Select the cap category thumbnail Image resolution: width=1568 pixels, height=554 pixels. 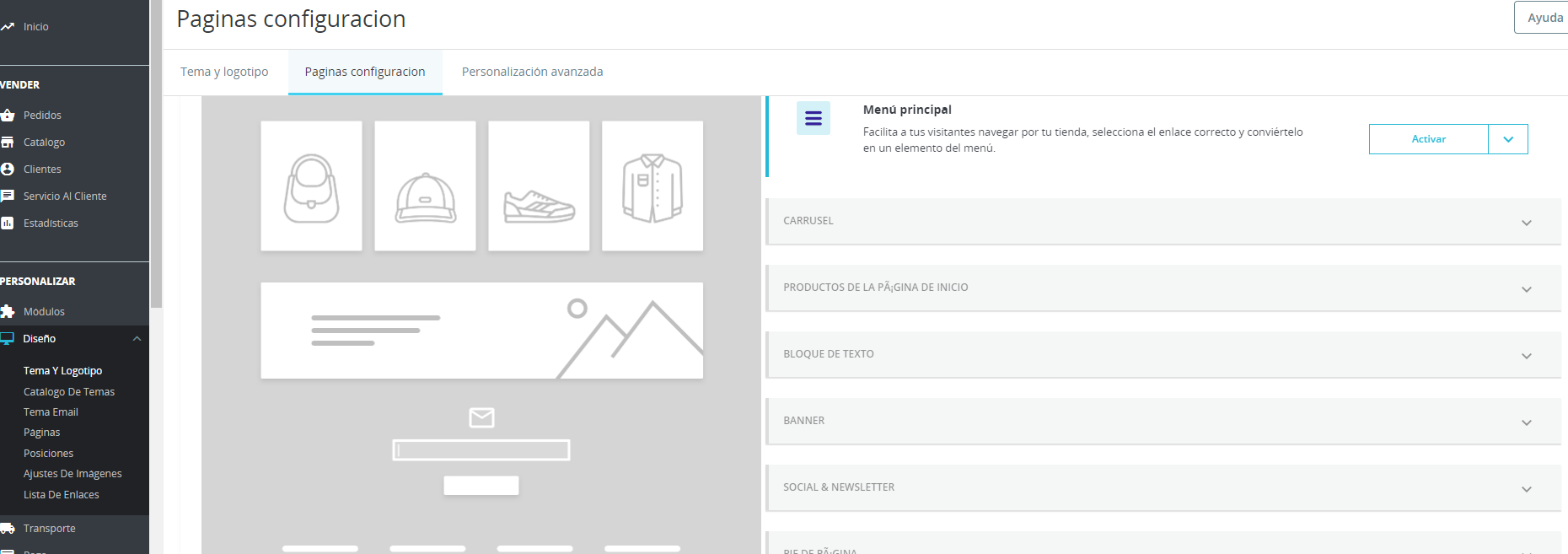[425, 186]
